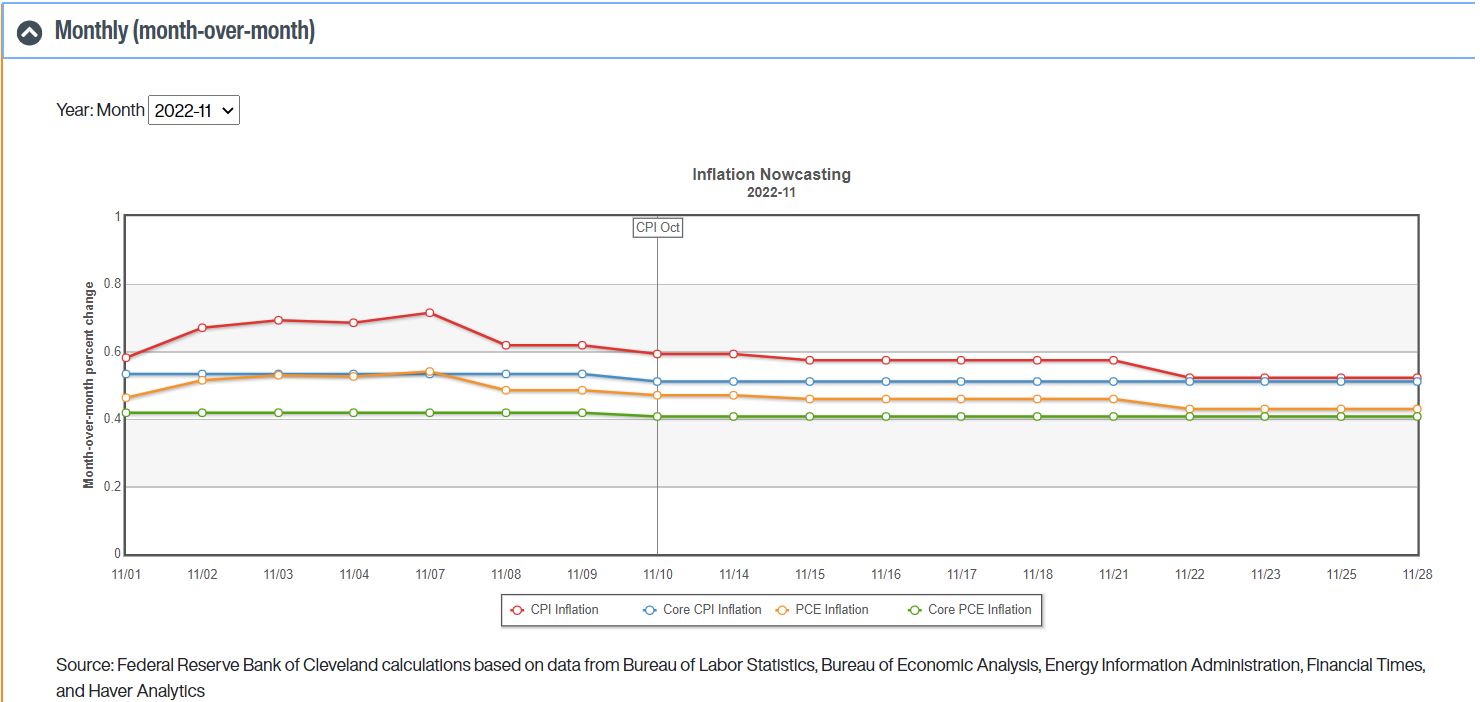The image size is (1480, 702).
Task: Click the Inflation Nowcasting chart title
Action: click(x=771, y=174)
